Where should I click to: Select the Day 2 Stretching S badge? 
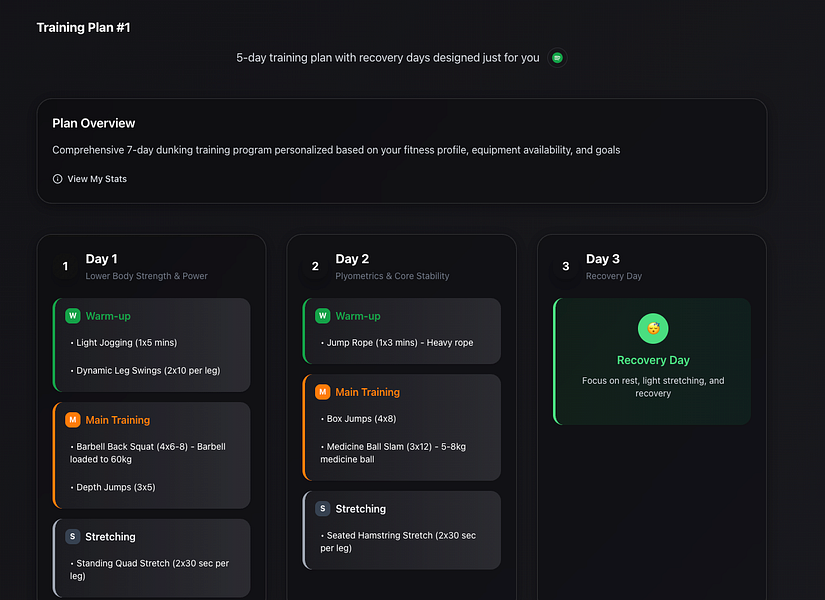tap(322, 509)
